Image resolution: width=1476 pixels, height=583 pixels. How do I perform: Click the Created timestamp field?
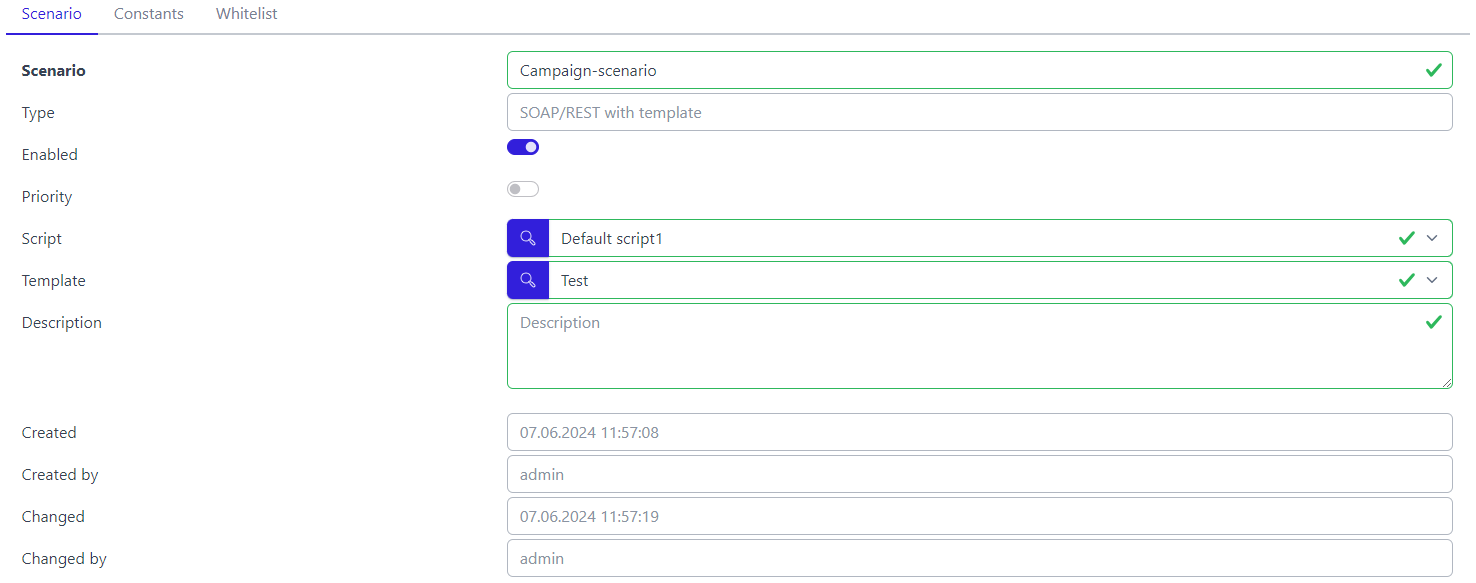click(980, 432)
